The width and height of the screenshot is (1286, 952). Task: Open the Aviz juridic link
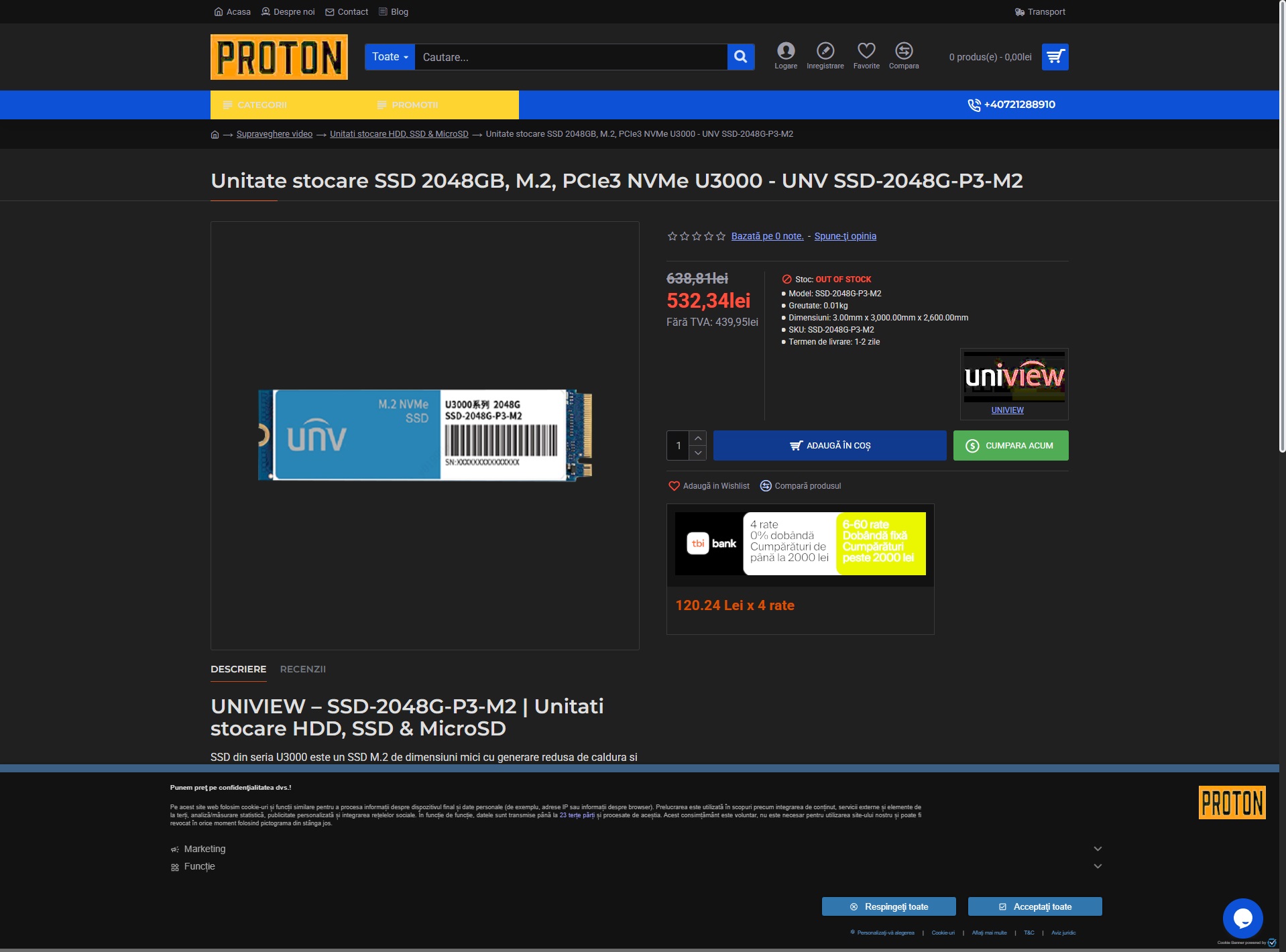(x=1063, y=933)
